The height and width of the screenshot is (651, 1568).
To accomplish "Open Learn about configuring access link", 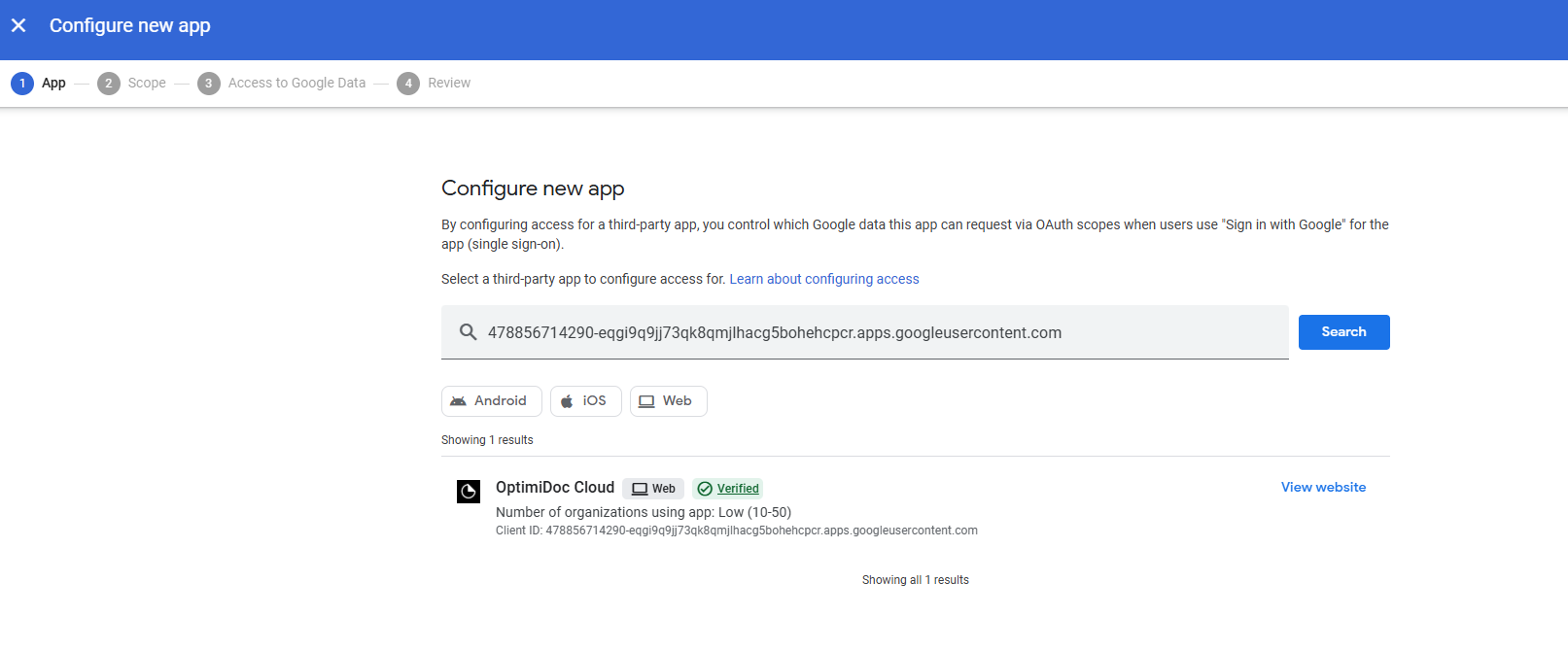I will [x=824, y=279].
